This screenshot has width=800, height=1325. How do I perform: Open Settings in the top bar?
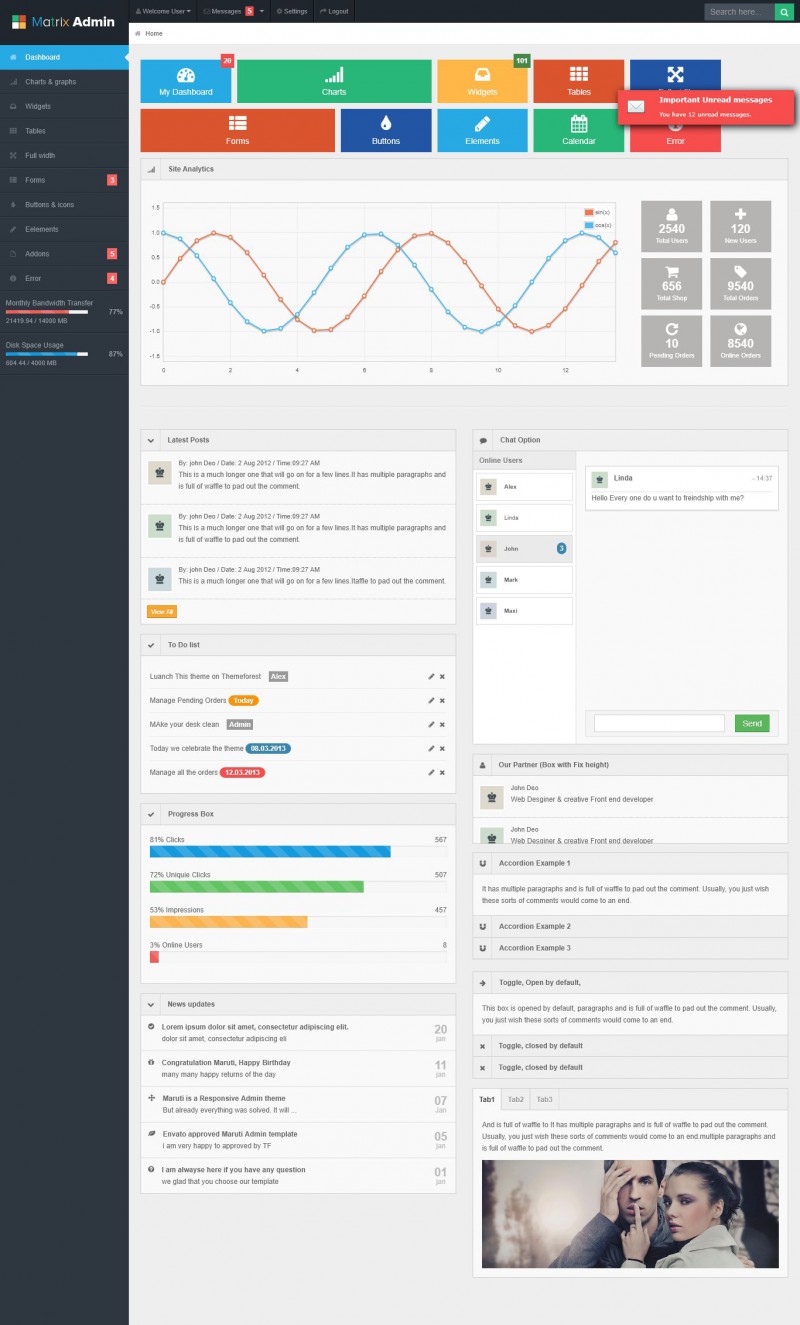click(292, 11)
